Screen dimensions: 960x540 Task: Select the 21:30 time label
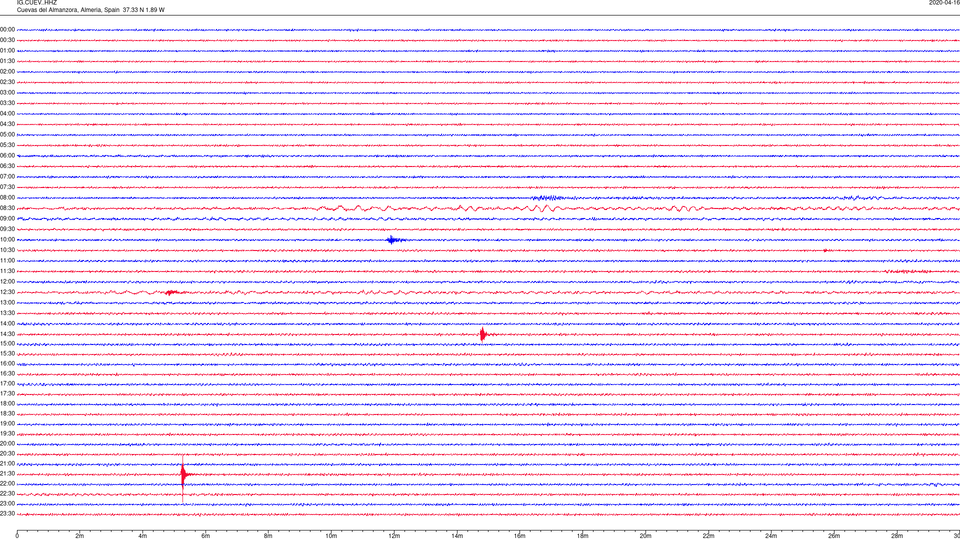[x=7, y=473]
